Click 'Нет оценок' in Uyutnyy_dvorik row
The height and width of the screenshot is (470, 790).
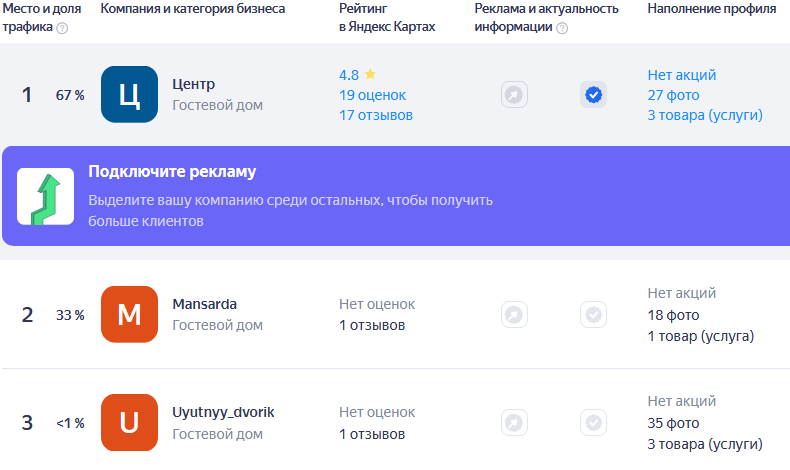377,412
